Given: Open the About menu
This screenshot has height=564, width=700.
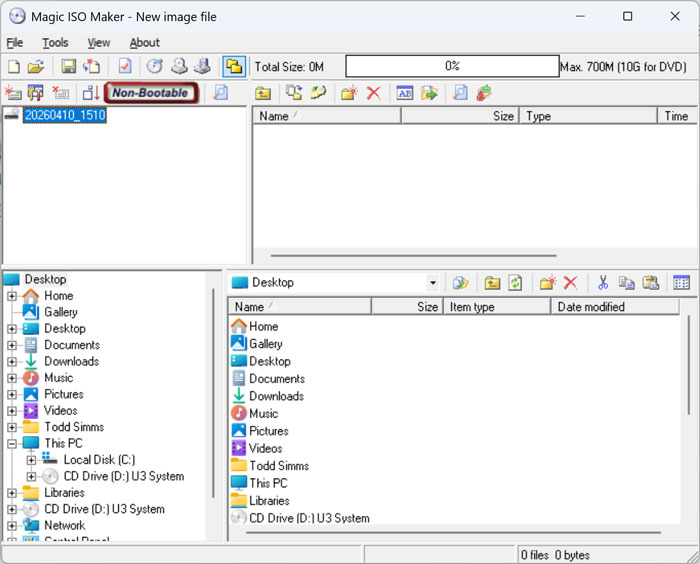Looking at the screenshot, I should tap(145, 43).
